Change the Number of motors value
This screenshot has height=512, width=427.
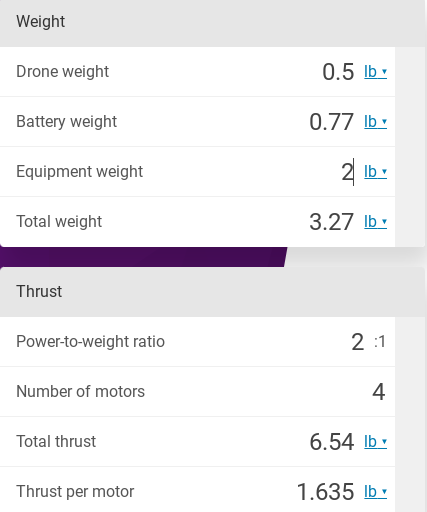pos(379,392)
